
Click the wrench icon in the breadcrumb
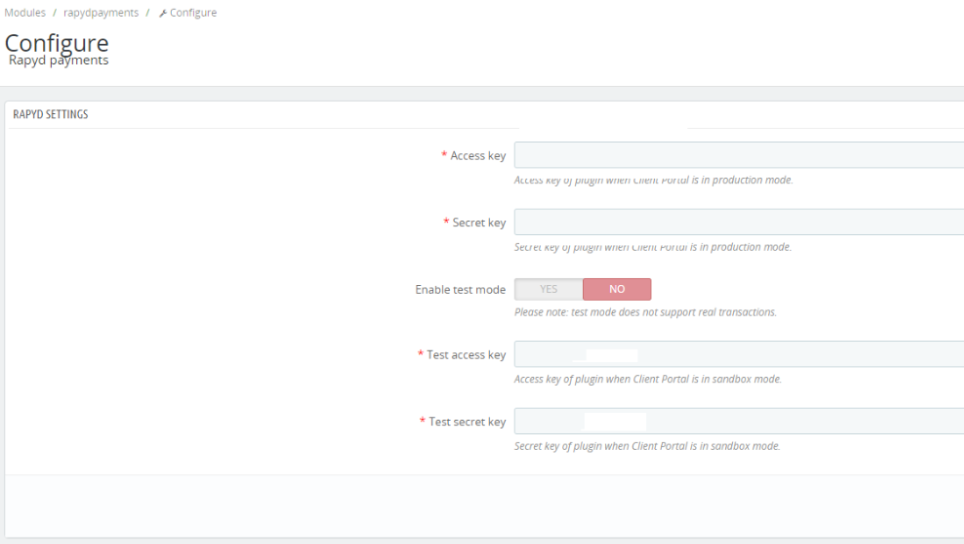pyautogui.click(x=162, y=13)
